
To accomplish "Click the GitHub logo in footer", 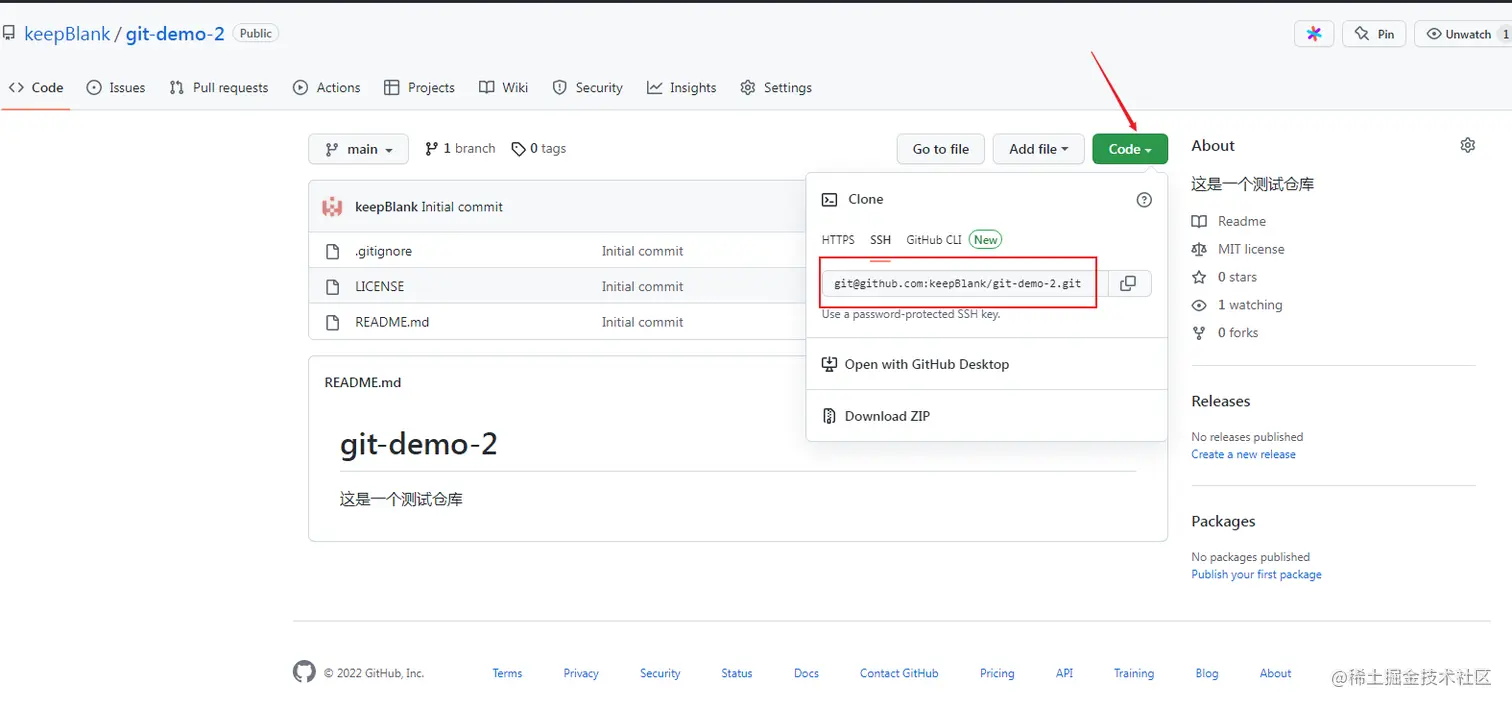I will pyautogui.click(x=304, y=672).
